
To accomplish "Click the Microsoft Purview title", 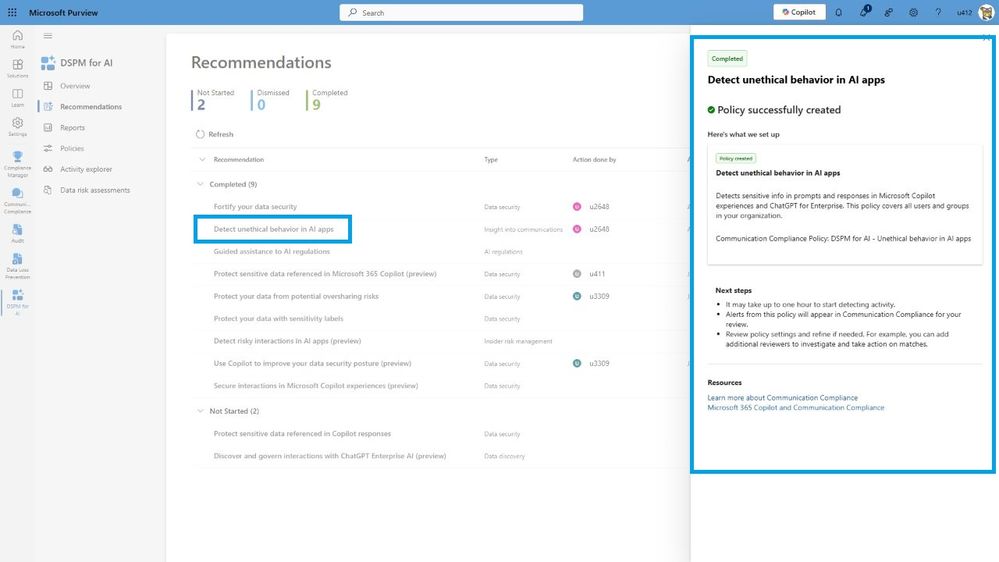I will point(64,13).
